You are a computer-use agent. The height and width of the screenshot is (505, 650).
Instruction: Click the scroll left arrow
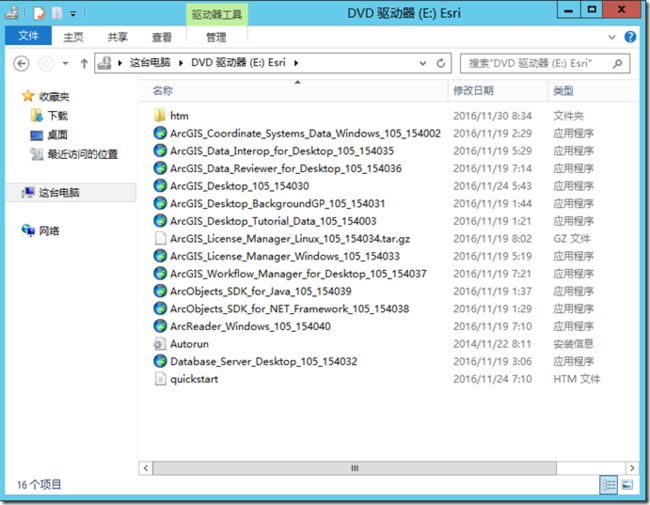[x=146, y=468]
